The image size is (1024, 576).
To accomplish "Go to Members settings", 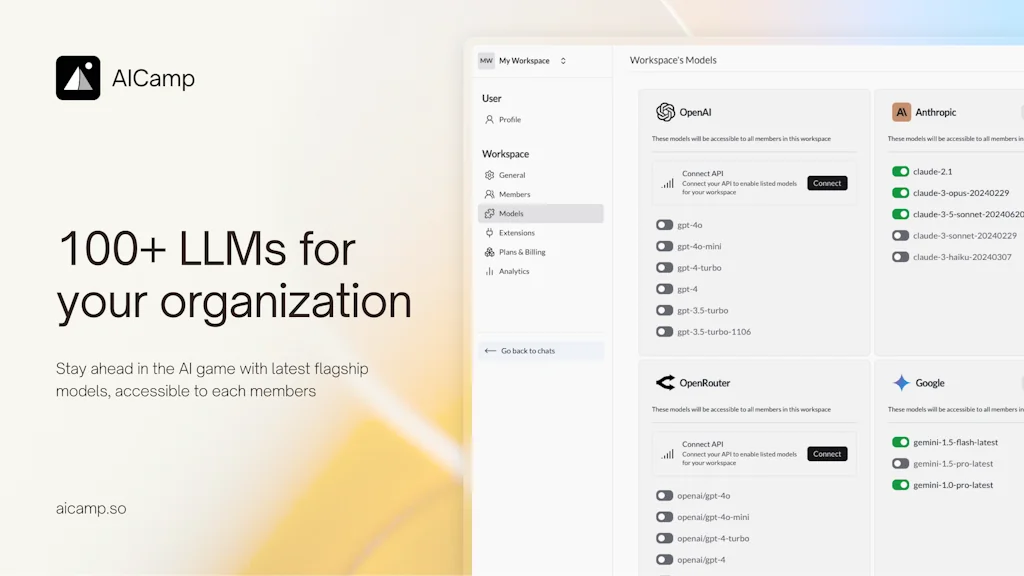I will [514, 194].
